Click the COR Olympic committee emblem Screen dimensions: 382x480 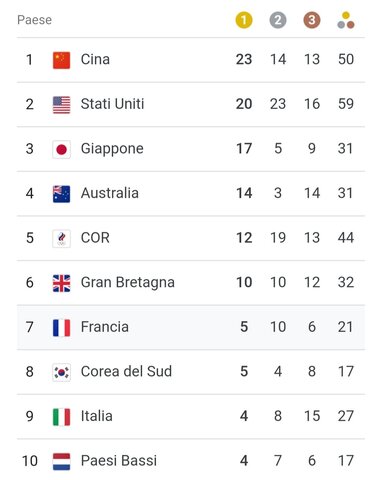coord(62,238)
